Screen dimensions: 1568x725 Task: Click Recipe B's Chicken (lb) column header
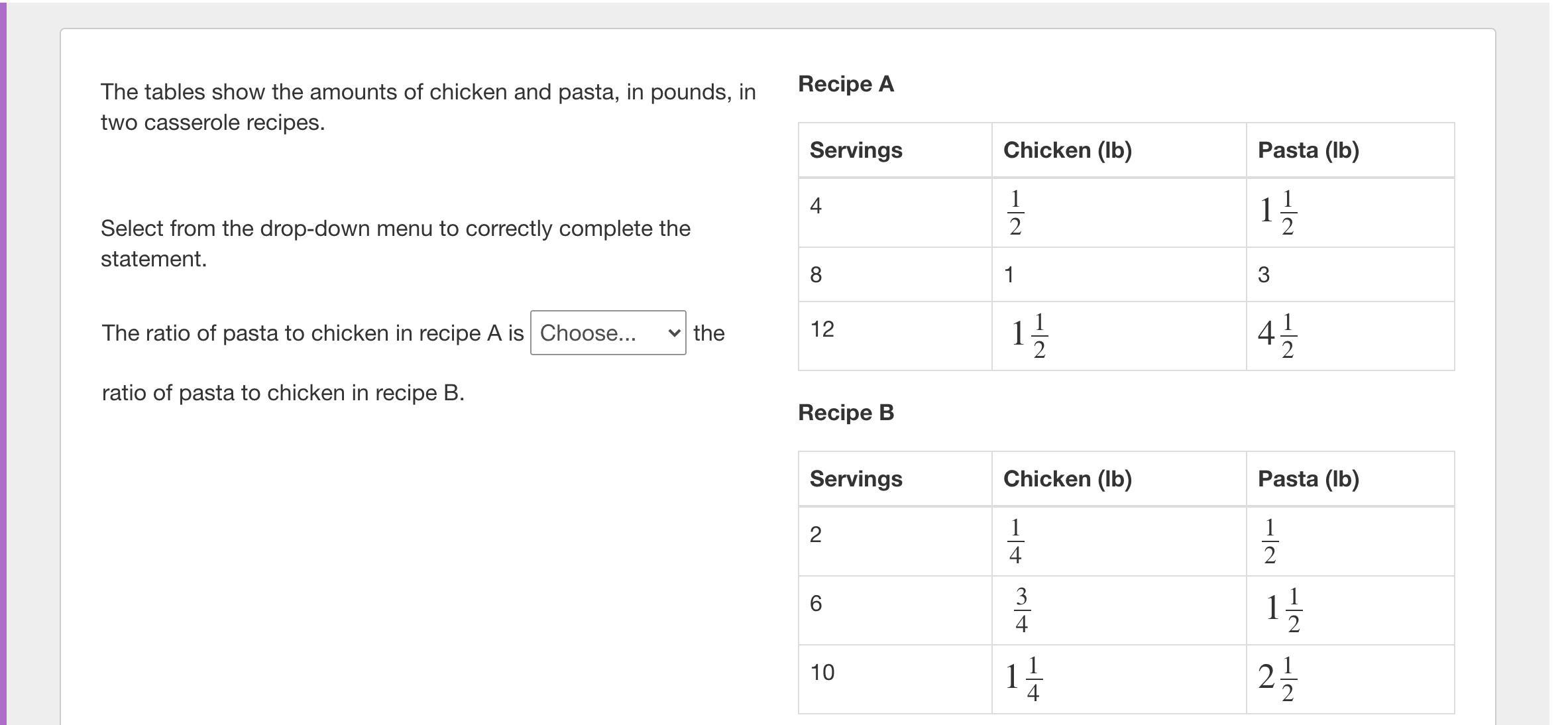click(x=1067, y=479)
